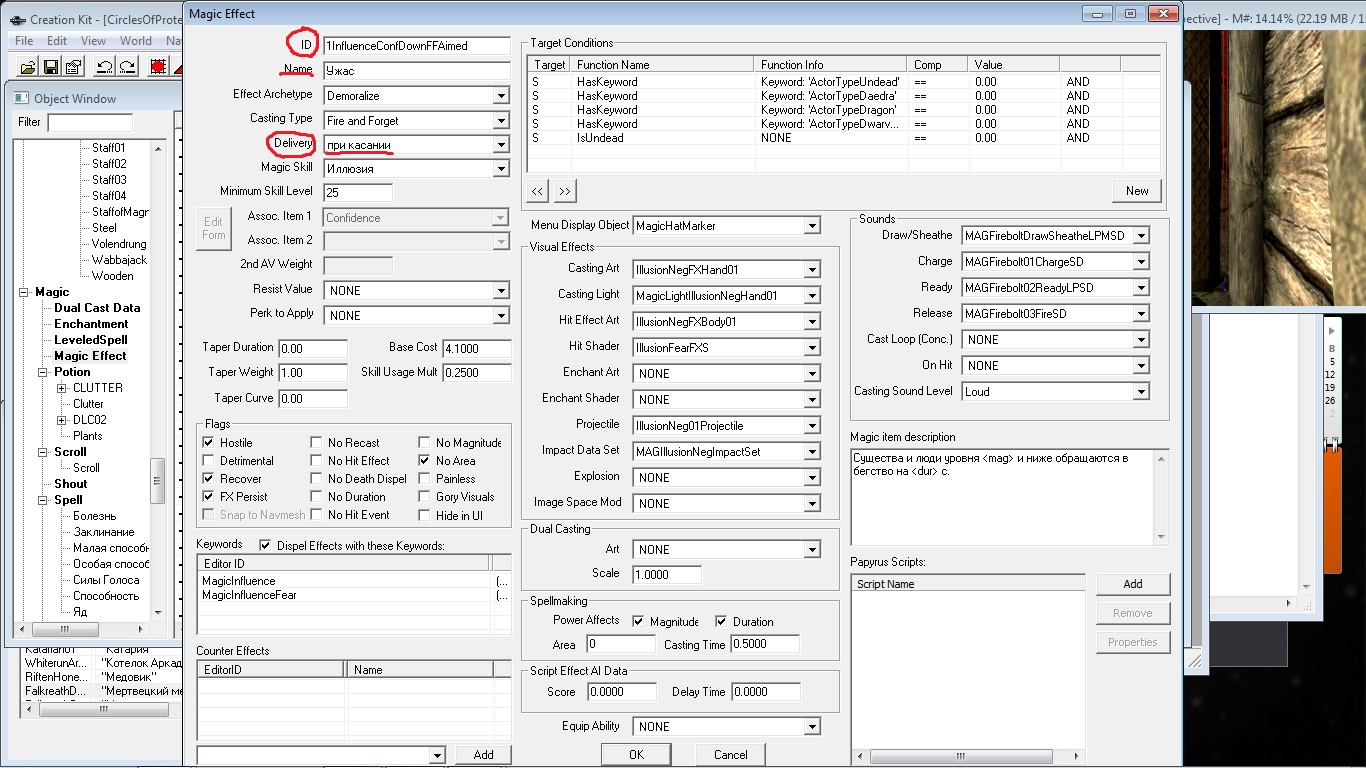Click previous condition '<<' arrow button
The width and height of the screenshot is (1366, 768).
click(x=538, y=191)
